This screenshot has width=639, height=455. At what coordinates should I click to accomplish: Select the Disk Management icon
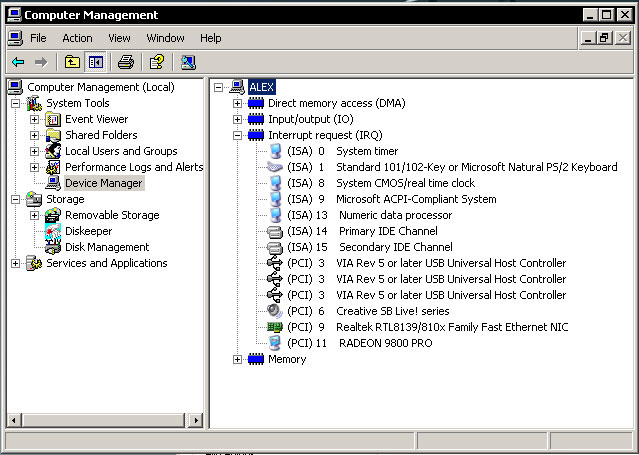tap(53, 247)
